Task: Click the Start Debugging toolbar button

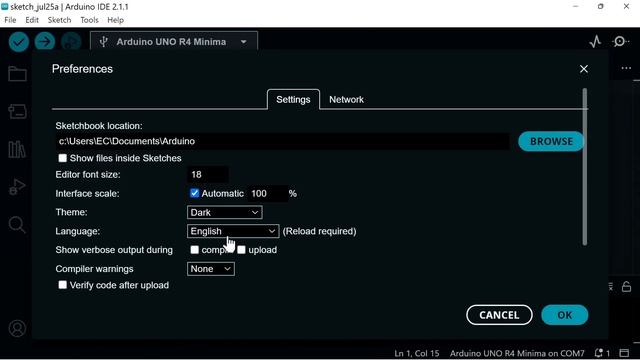Action: tap(71, 42)
